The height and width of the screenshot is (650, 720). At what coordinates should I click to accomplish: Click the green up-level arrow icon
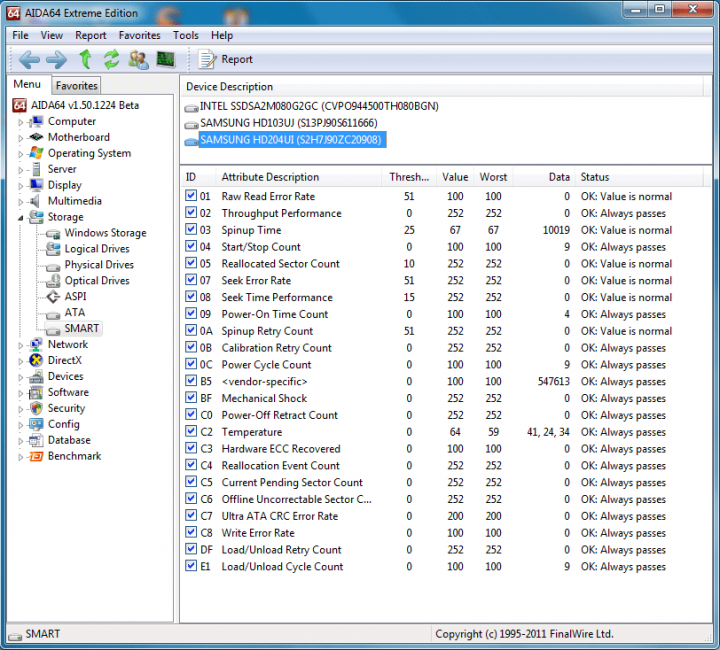pyautogui.click(x=85, y=59)
